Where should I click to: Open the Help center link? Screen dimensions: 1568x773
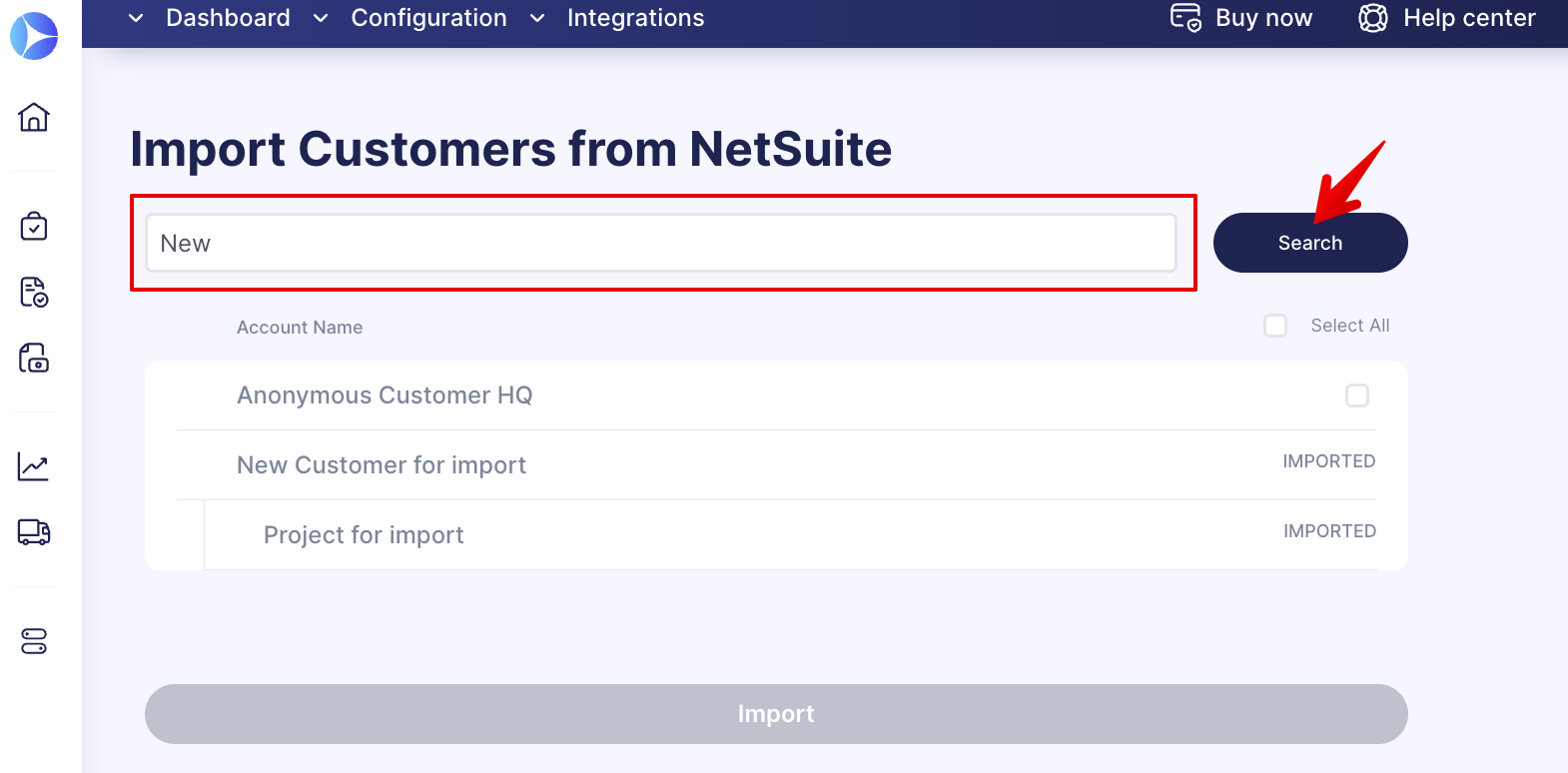pos(1469,18)
